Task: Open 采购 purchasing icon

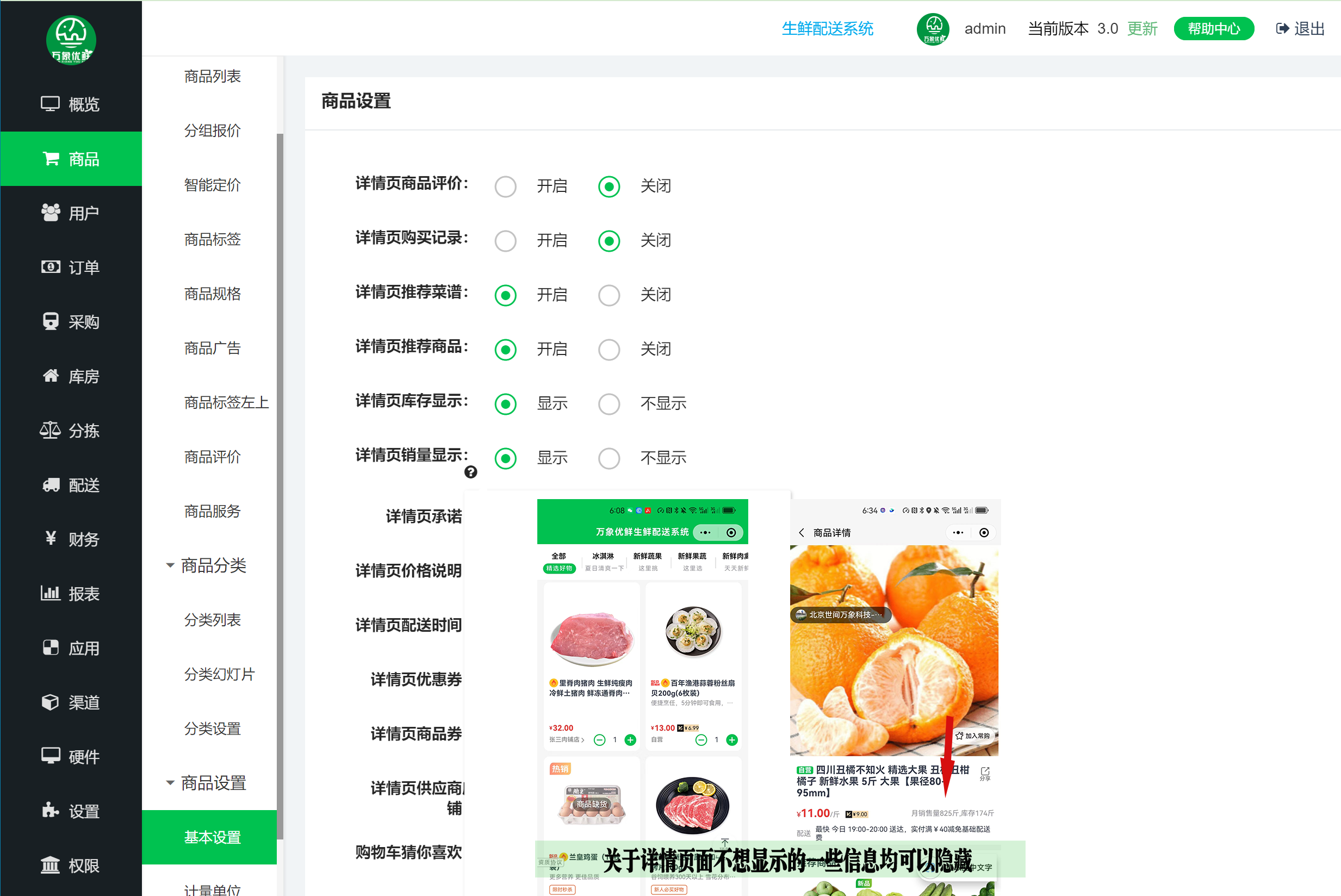Action: tap(51, 321)
